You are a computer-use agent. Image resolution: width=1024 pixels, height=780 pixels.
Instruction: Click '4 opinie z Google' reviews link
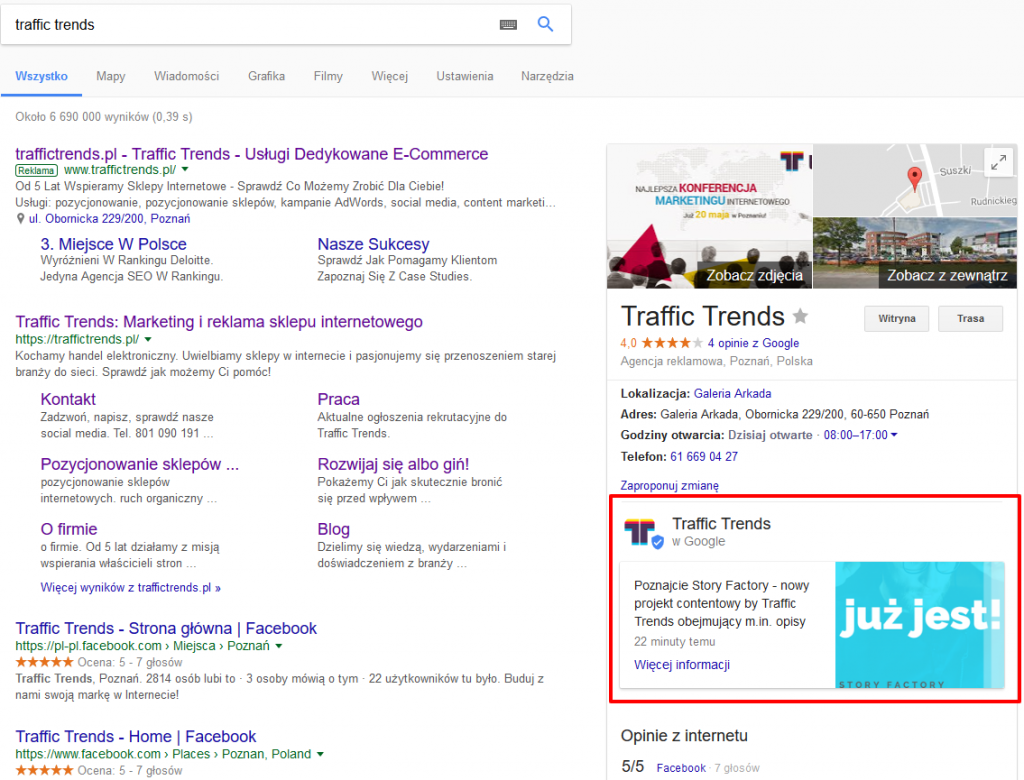(x=753, y=343)
